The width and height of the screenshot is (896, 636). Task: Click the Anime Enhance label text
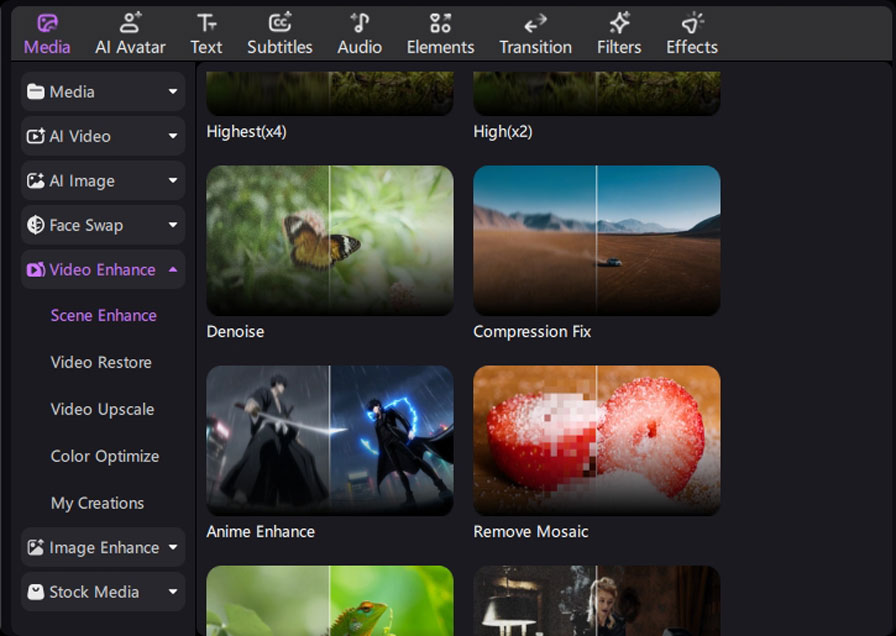(x=261, y=531)
